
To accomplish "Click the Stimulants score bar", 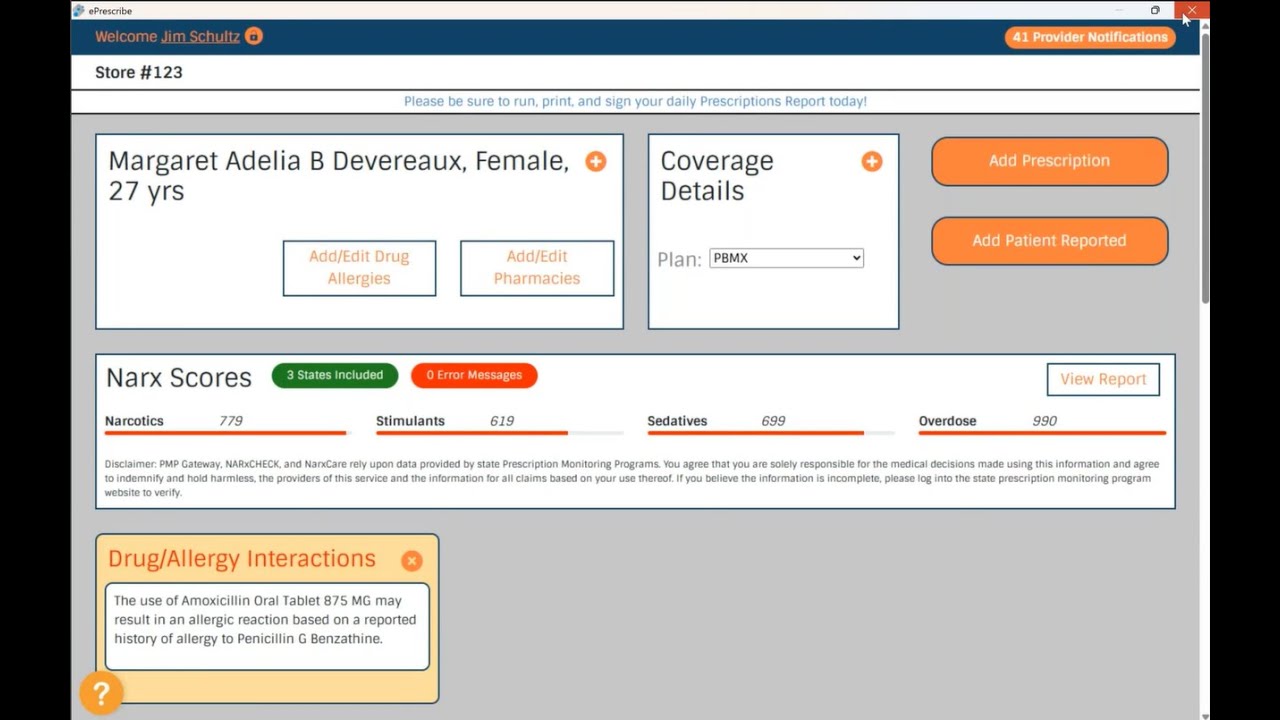I will click(499, 433).
